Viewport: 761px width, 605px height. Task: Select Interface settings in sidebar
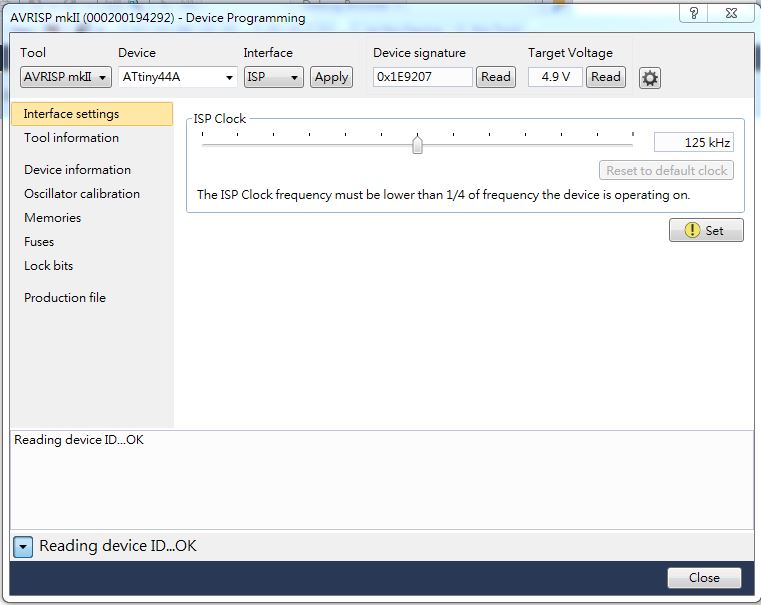tap(92, 114)
